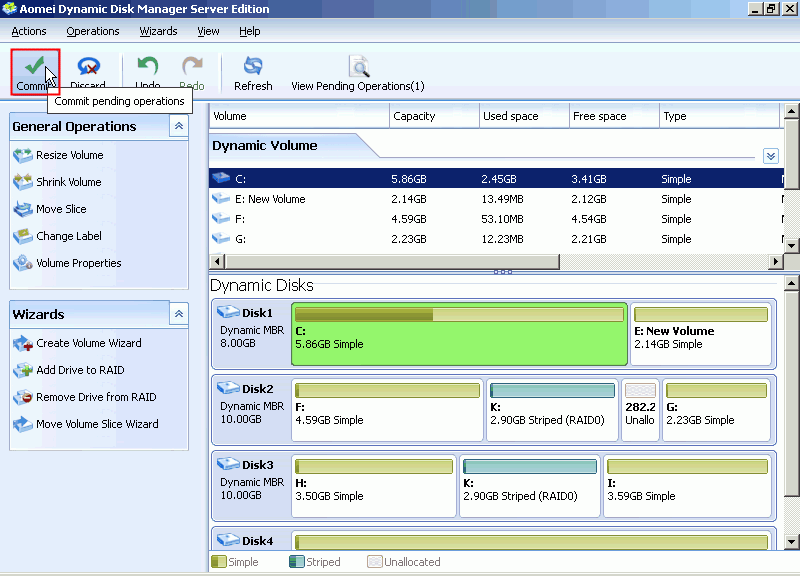Image resolution: width=800 pixels, height=576 pixels.
Task: Collapse the Wizards panel
Action: 178,314
